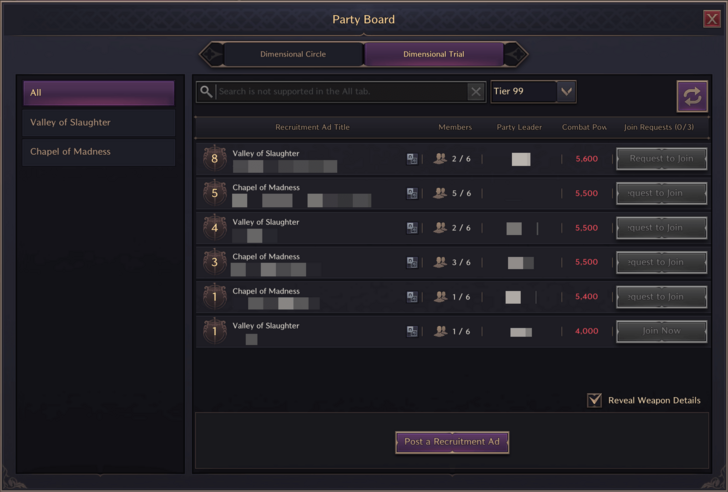Click the level 5 party badge icon
This screenshot has height=492, width=728.
tap(214, 193)
